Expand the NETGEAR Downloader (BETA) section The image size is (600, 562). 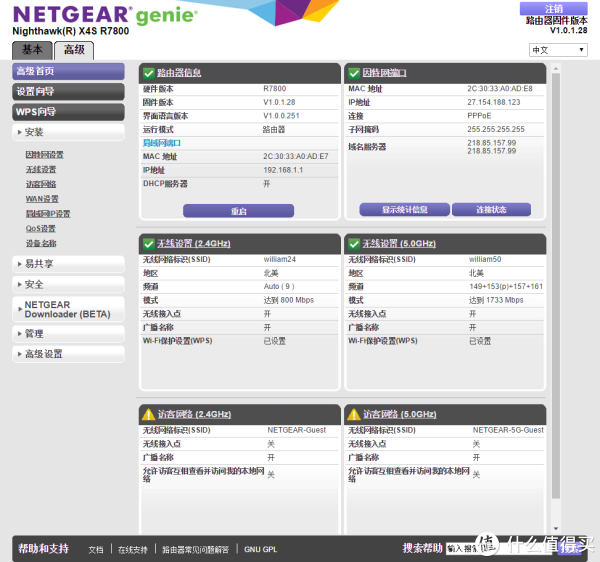[x=68, y=309]
